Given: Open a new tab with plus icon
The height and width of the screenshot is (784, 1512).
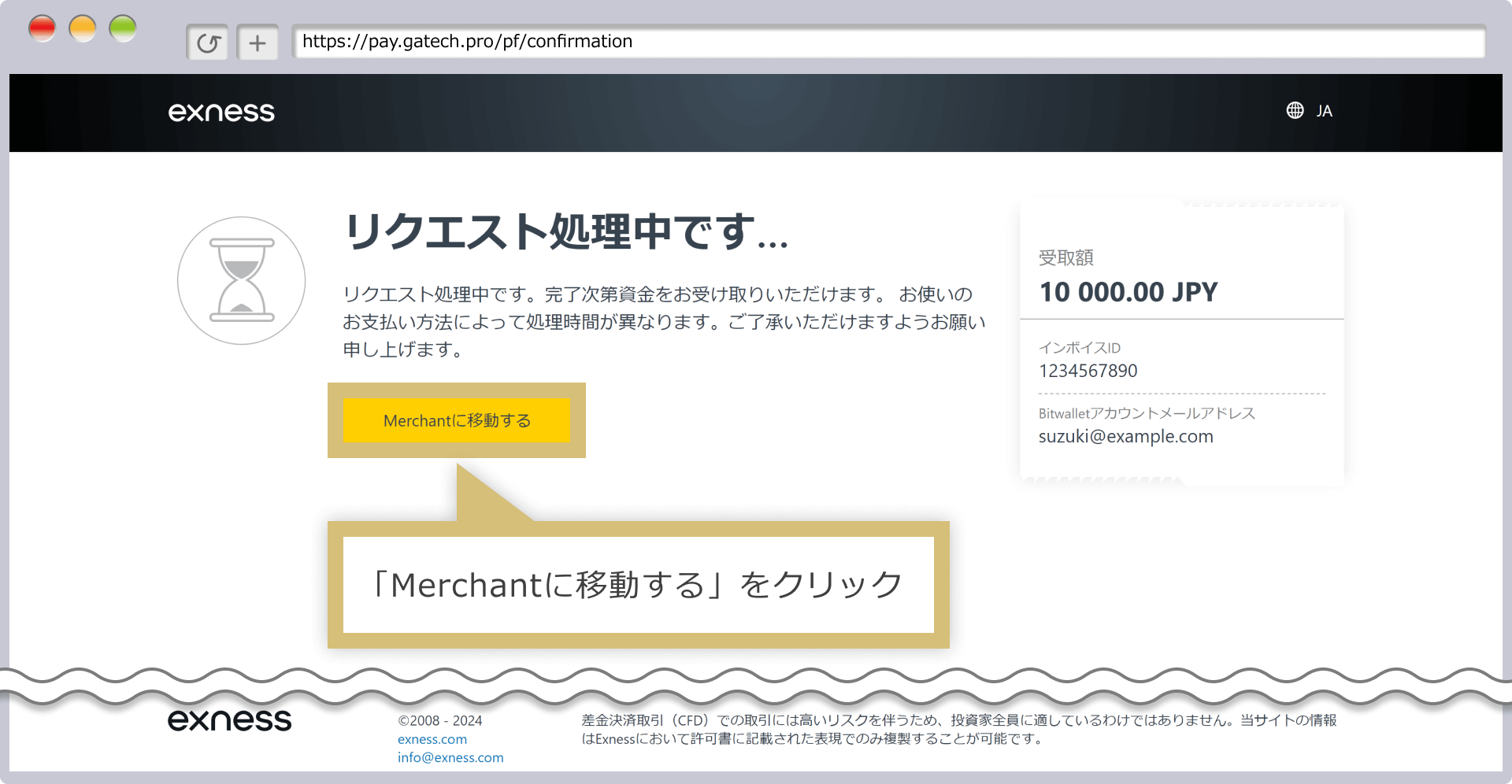Looking at the screenshot, I should pos(258,43).
